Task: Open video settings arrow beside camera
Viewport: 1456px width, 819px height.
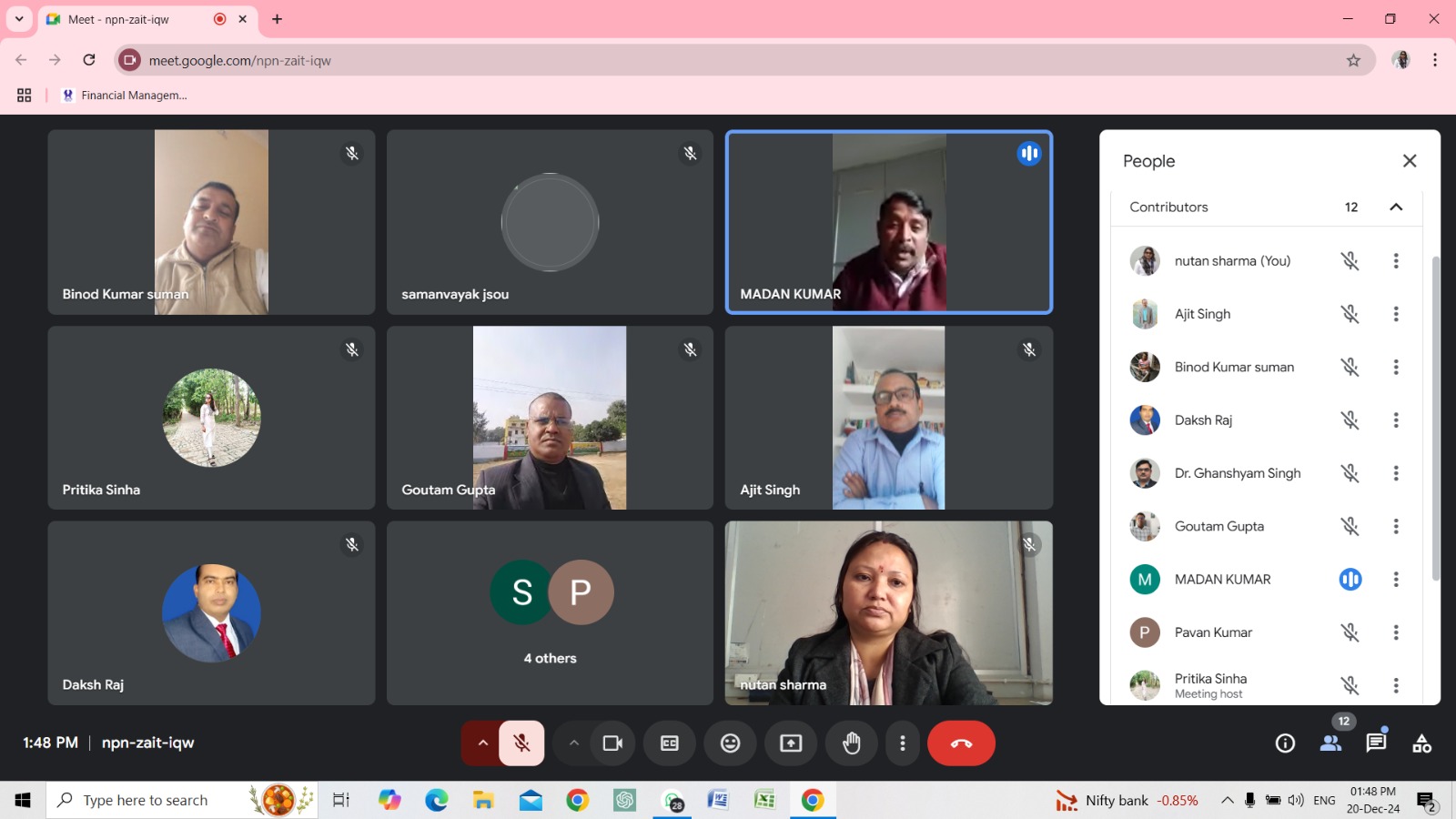Action: (x=573, y=743)
